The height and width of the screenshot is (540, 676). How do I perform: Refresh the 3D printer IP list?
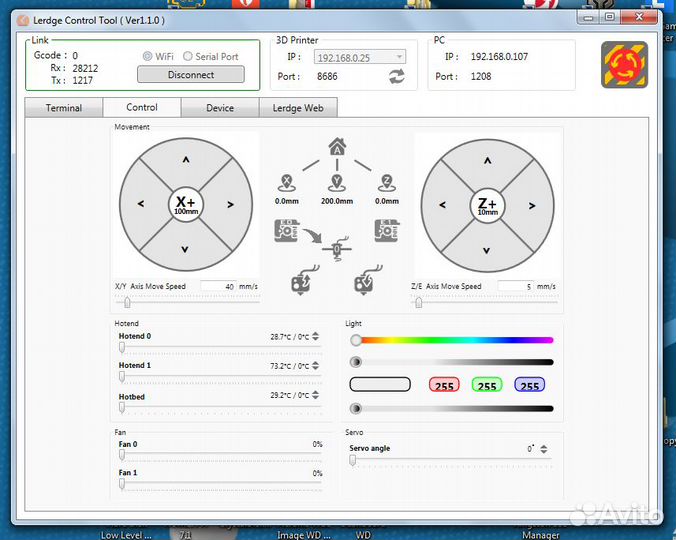[397, 77]
